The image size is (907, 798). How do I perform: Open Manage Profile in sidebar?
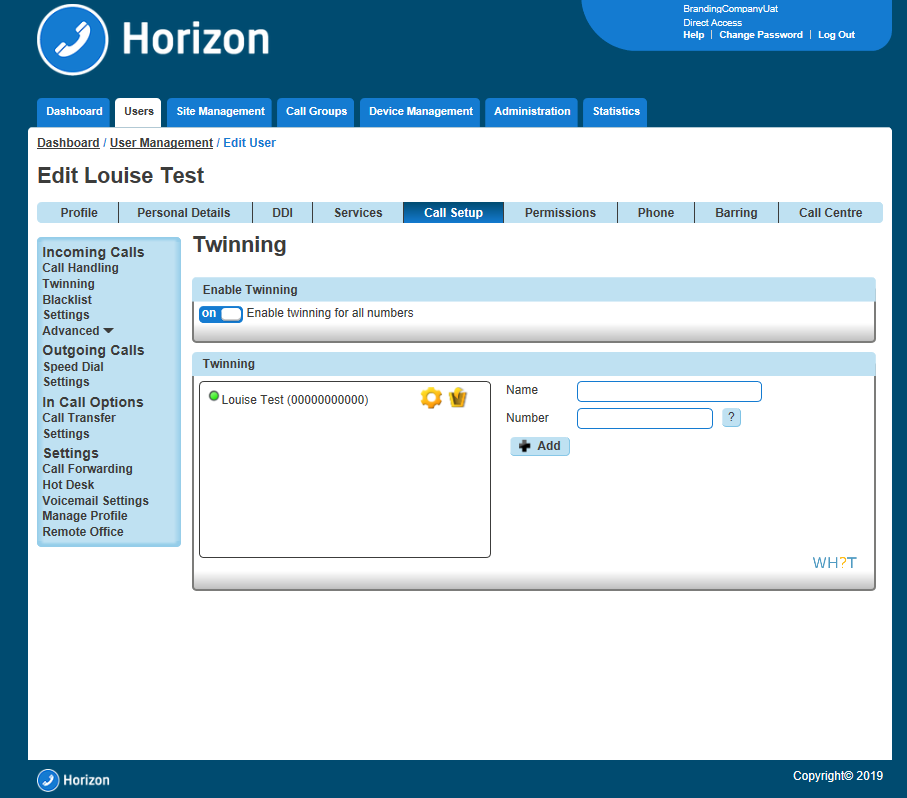84,516
